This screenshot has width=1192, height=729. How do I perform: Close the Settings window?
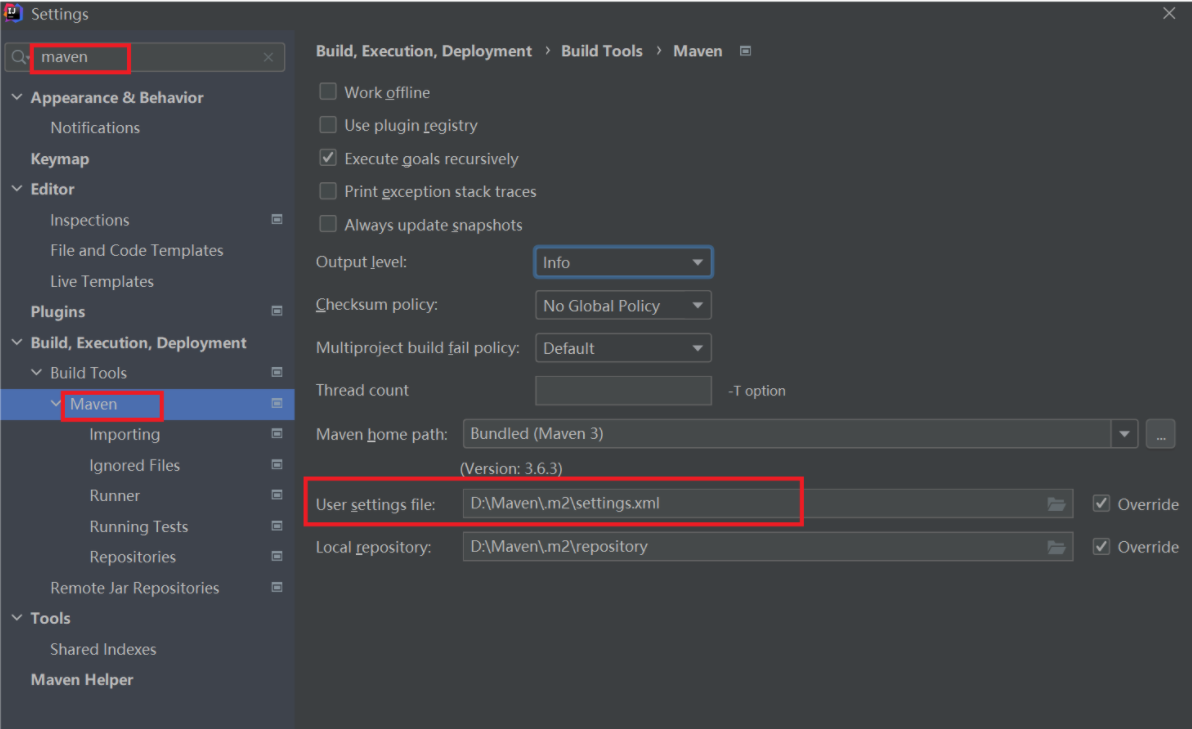[1169, 13]
